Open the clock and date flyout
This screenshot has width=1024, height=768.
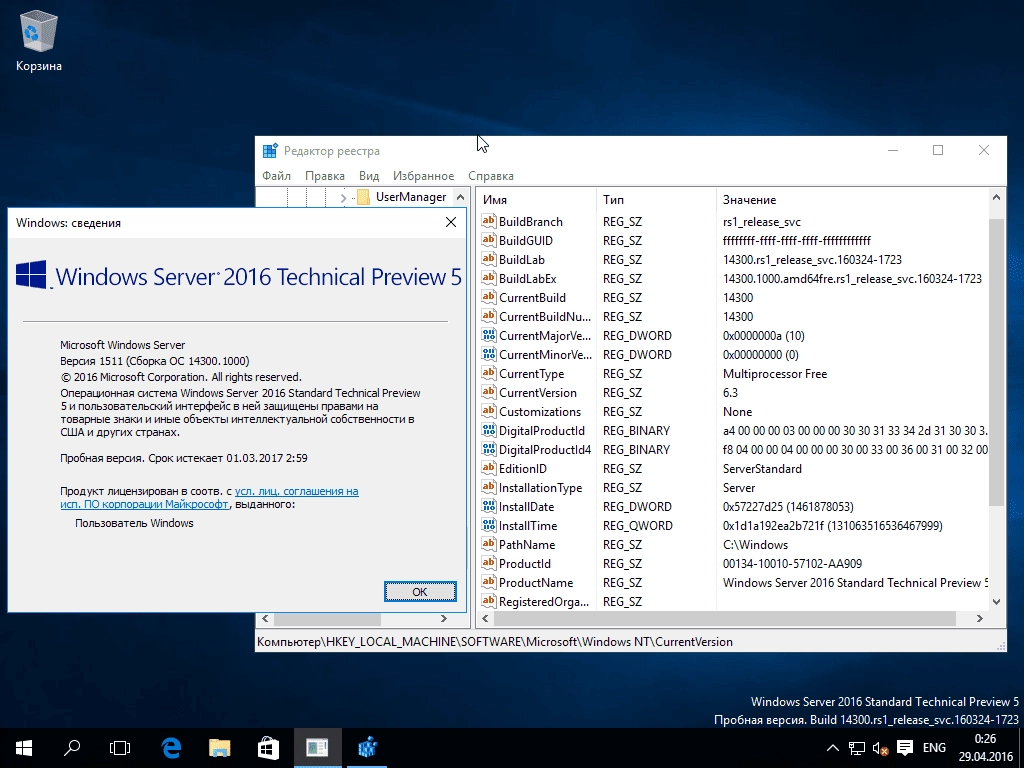[985, 748]
